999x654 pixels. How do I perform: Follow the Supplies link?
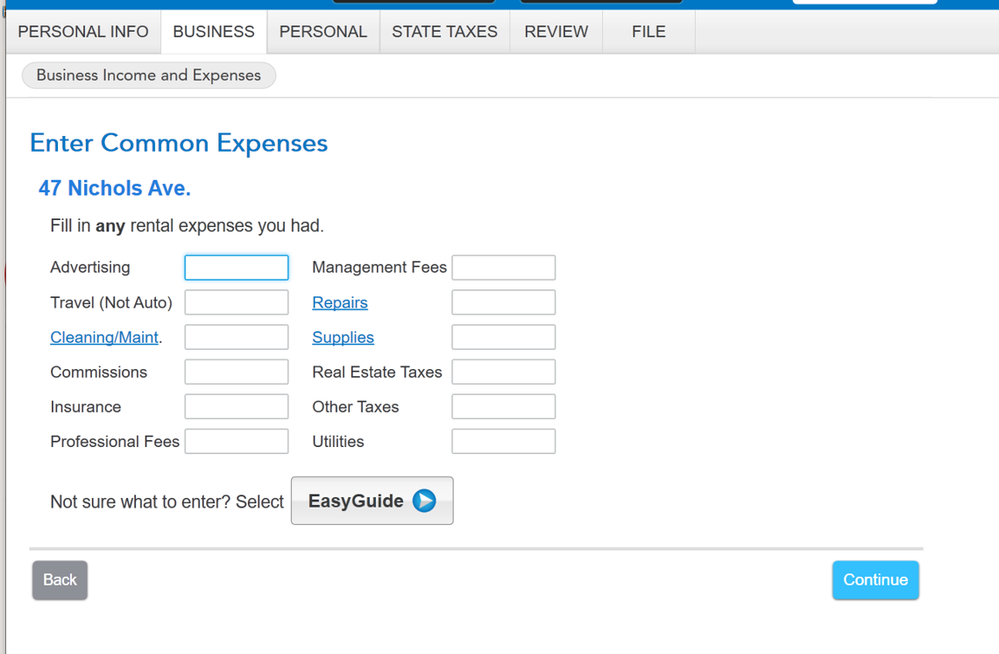pos(343,338)
